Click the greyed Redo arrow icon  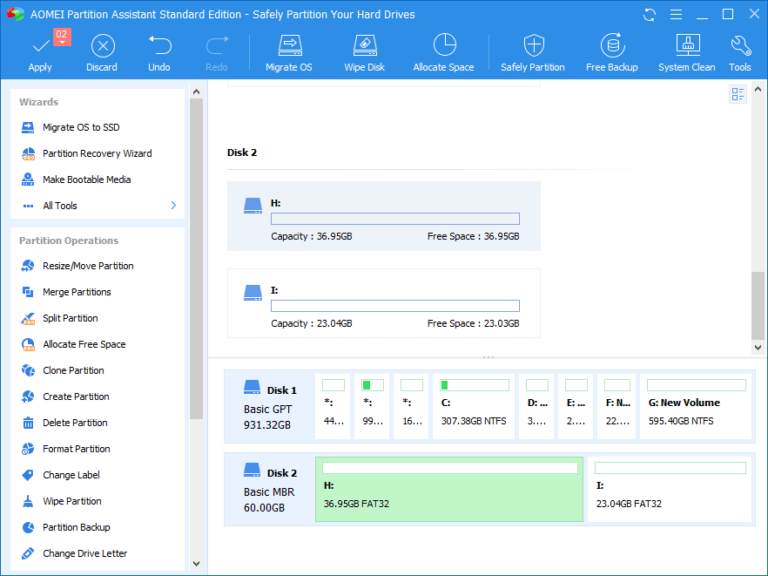click(x=216, y=46)
